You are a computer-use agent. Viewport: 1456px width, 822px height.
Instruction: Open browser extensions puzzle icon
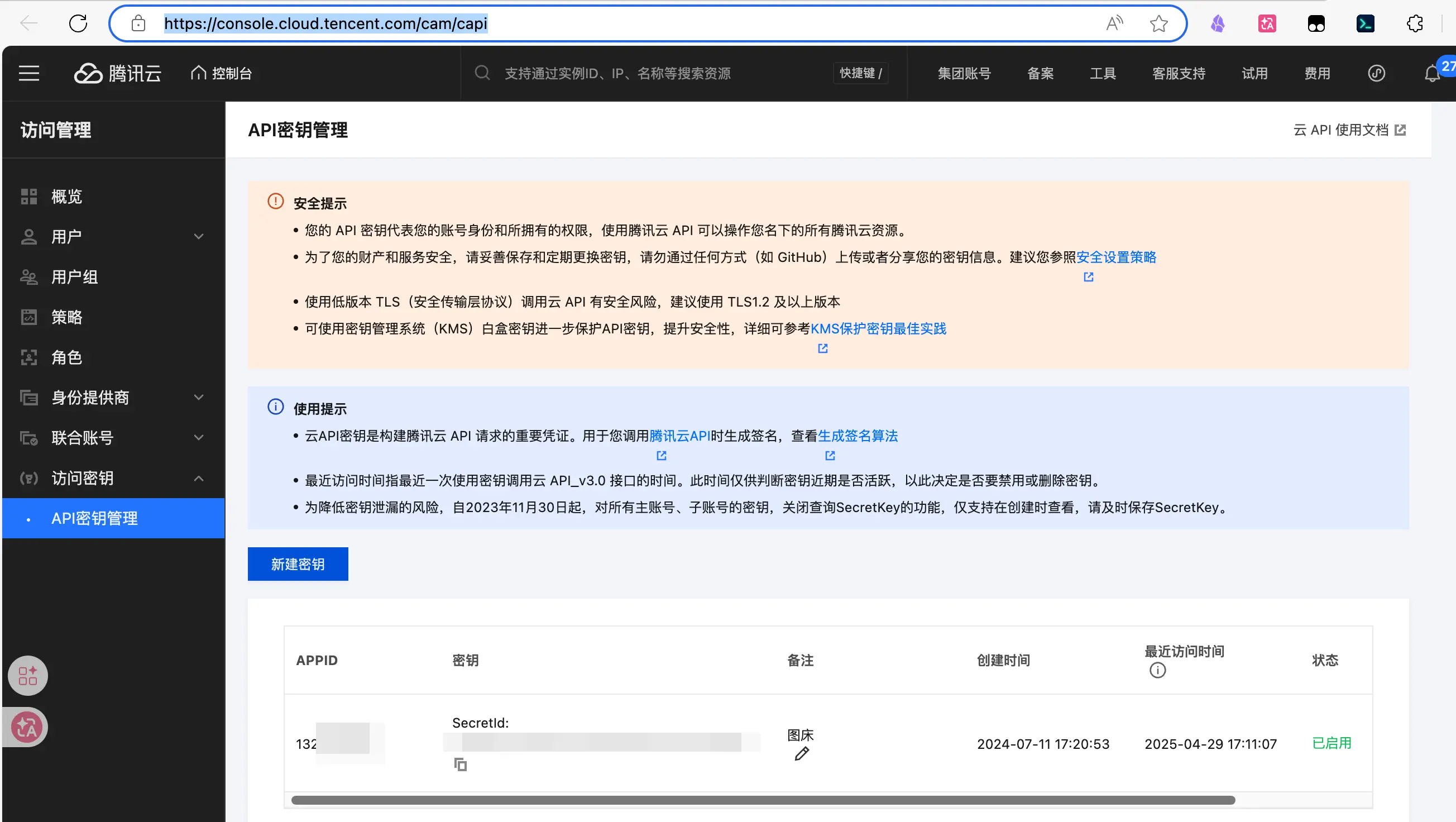pyautogui.click(x=1414, y=24)
